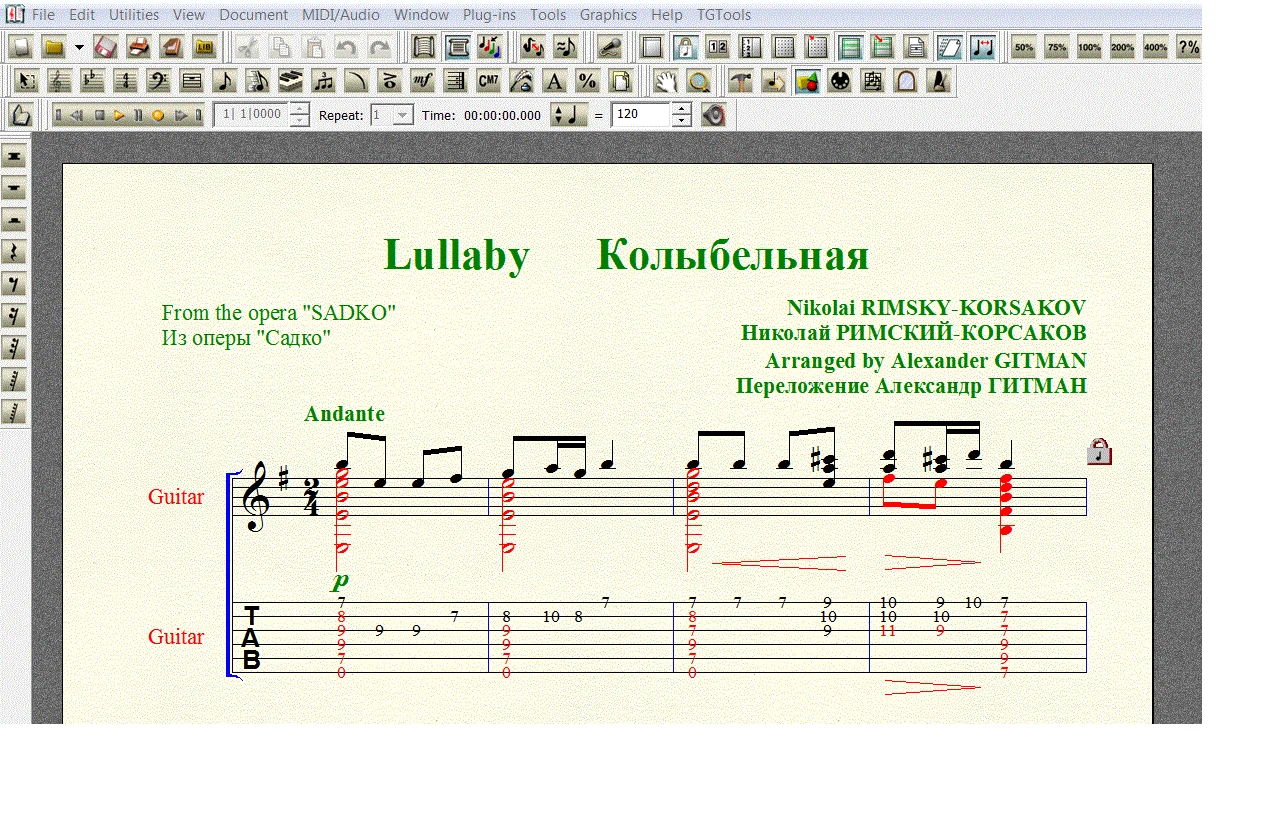The image size is (1274, 817).
Task: Select the mf Expression tool
Action: 422,82
